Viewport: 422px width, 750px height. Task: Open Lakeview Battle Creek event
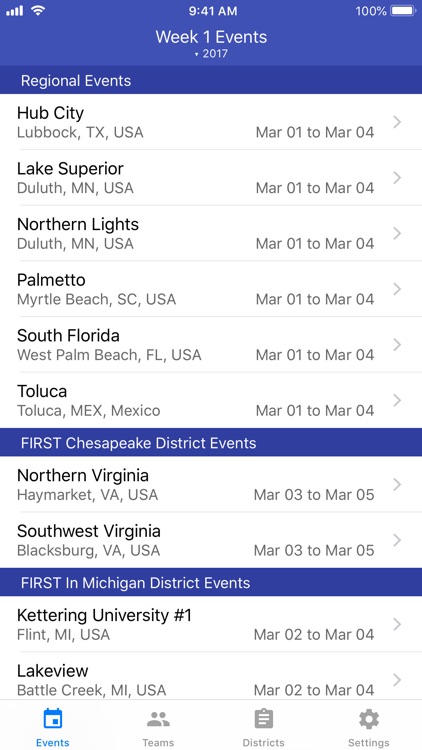[211, 680]
